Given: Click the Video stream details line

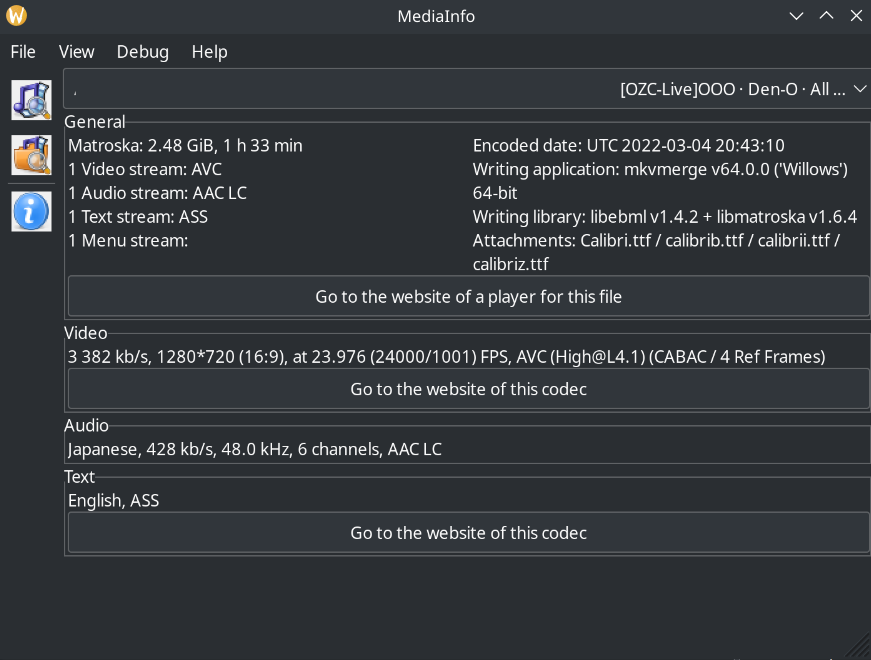Looking at the screenshot, I should tap(446, 356).
